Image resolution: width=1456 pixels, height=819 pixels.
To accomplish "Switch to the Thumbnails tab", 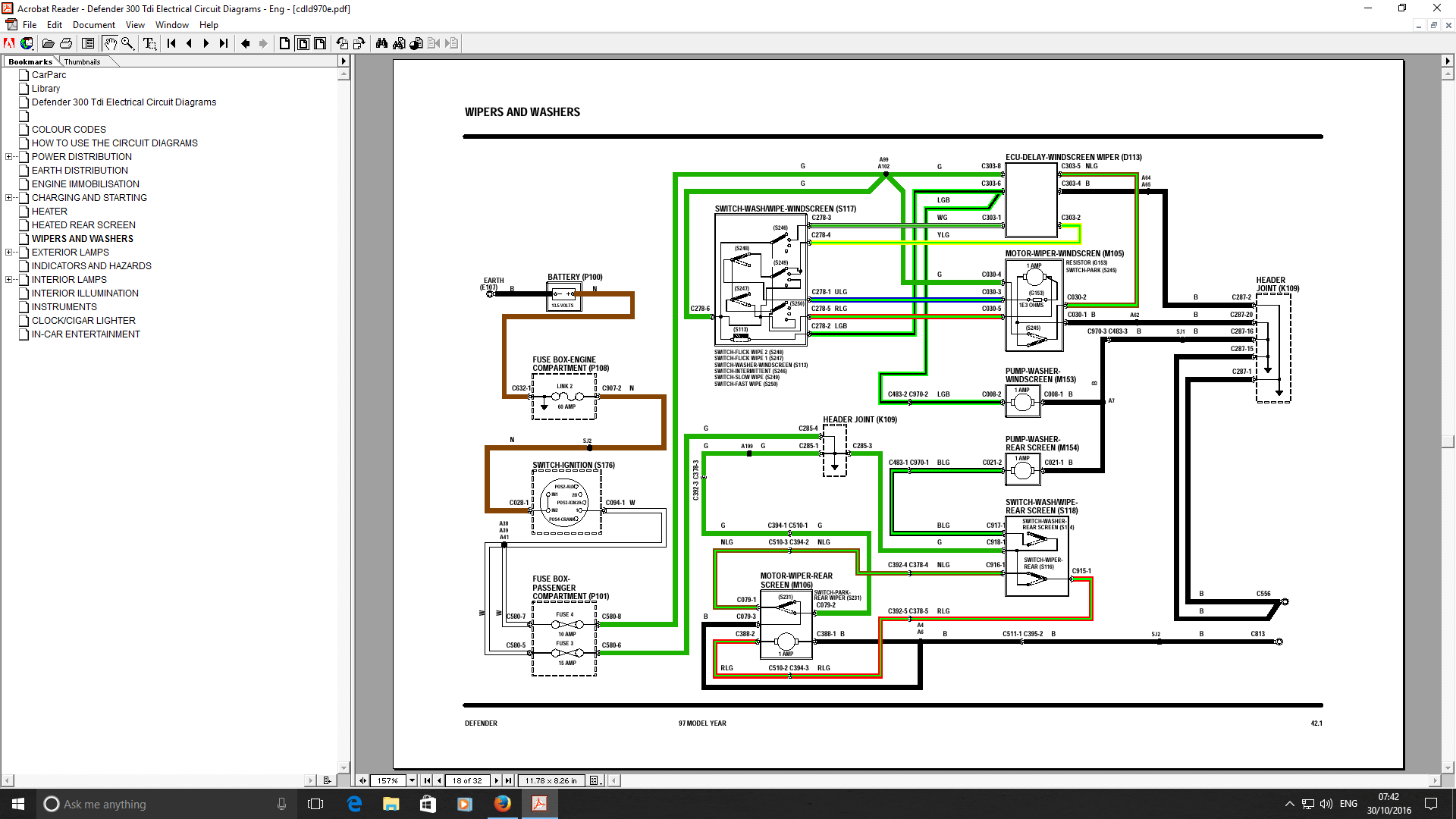I will point(82,61).
